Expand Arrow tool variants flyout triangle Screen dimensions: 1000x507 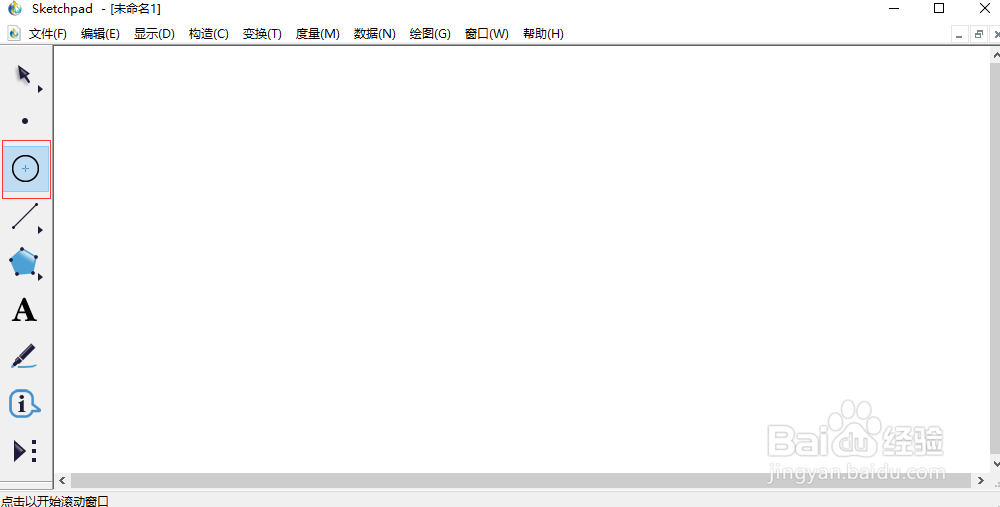(40, 89)
